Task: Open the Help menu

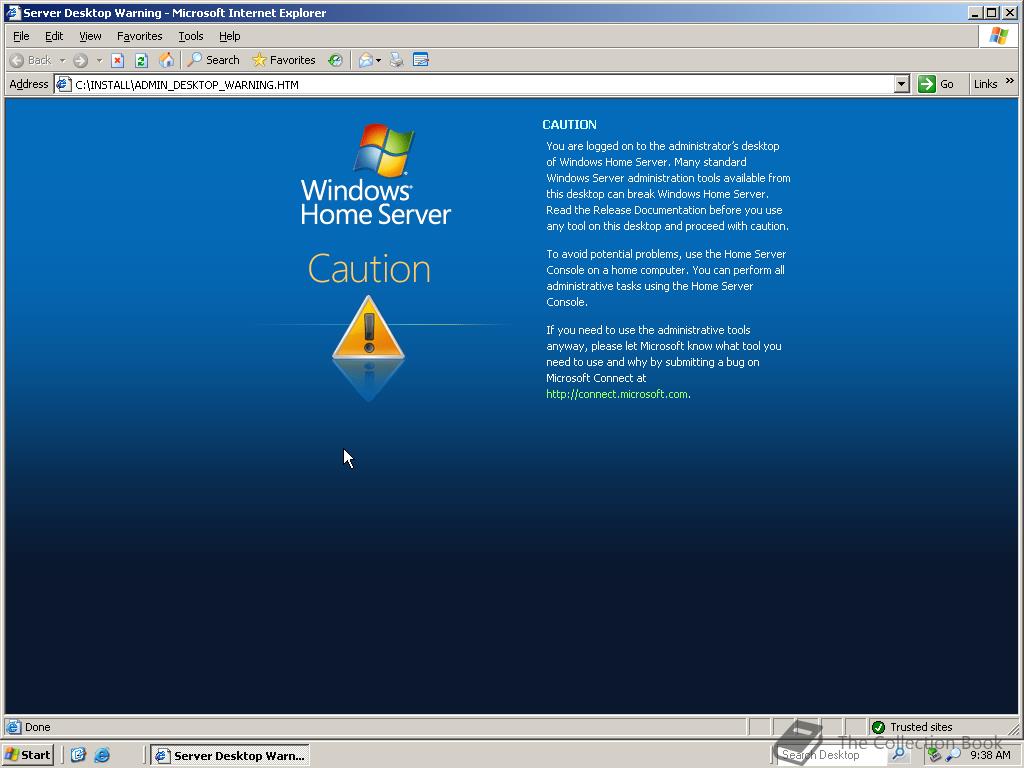Action: click(x=229, y=36)
